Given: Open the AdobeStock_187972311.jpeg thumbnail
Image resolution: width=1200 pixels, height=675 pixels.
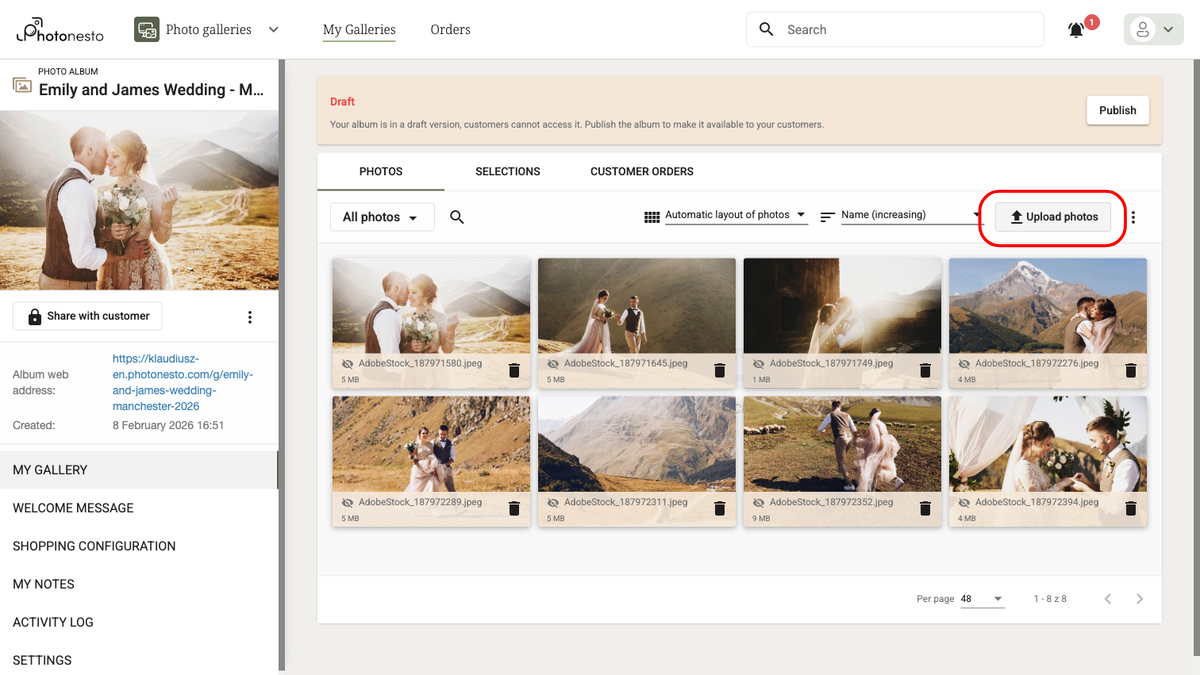Looking at the screenshot, I should [x=636, y=445].
